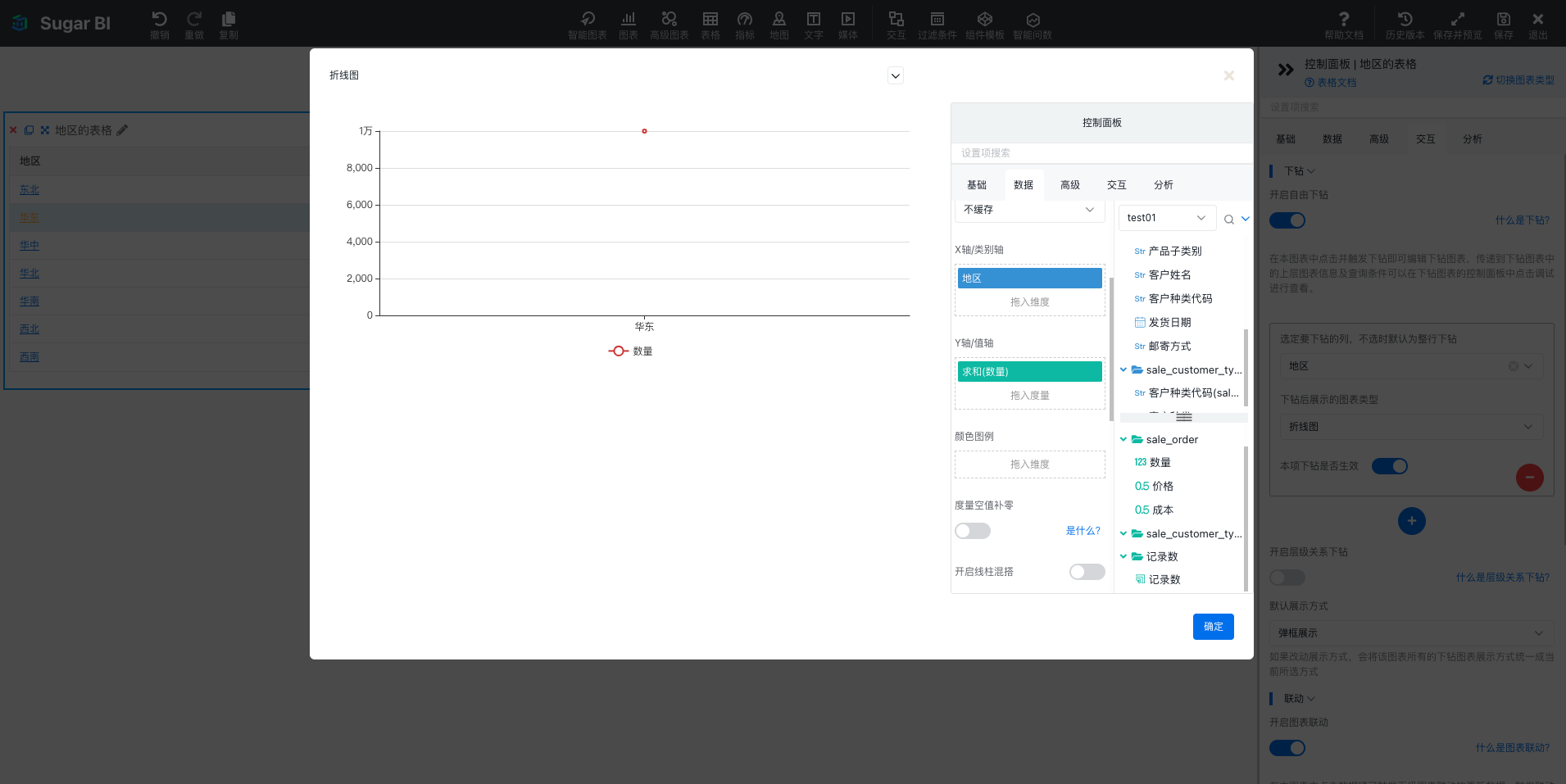Open dropdown arrow next to 折线图 title
The height and width of the screenshot is (784, 1566).
(x=896, y=76)
